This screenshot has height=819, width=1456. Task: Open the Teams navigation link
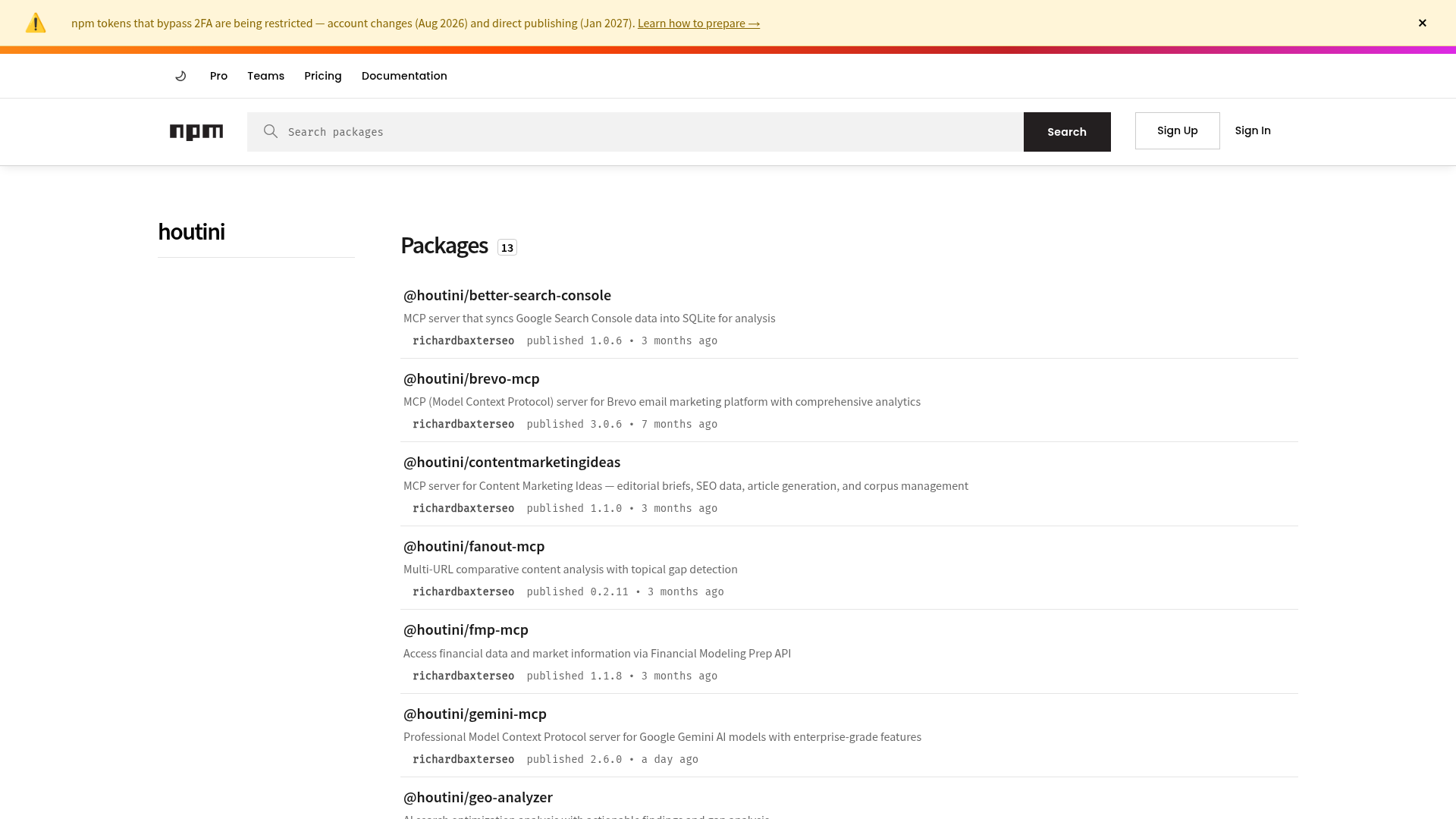[x=265, y=76]
